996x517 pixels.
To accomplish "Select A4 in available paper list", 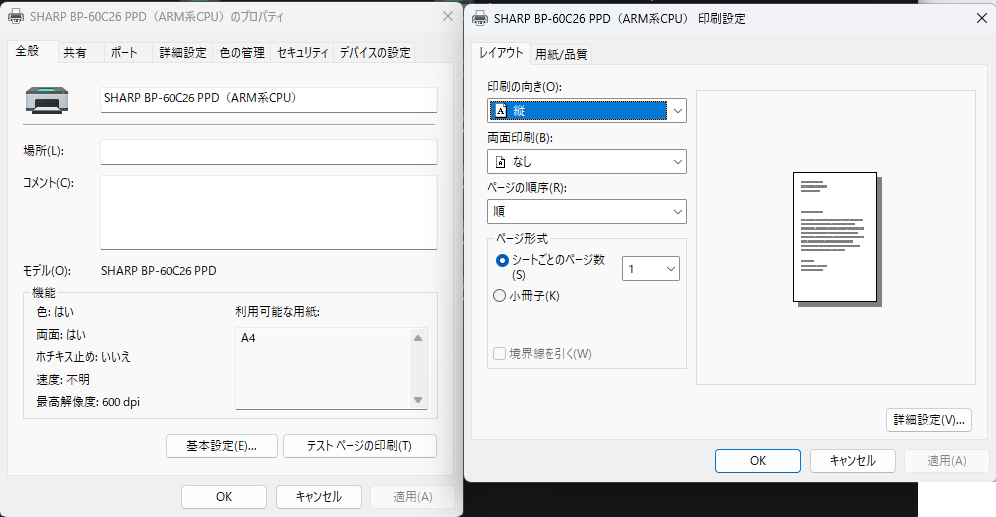I will click(248, 338).
